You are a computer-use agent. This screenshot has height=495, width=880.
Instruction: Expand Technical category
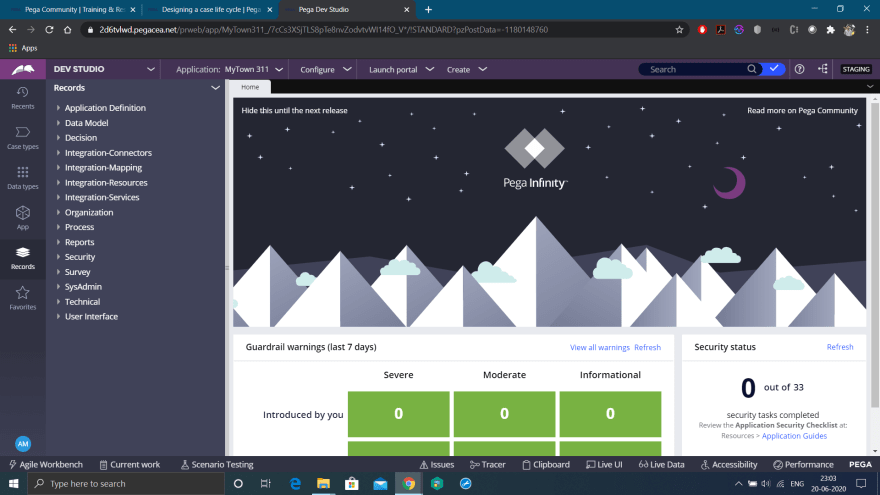click(x=58, y=301)
